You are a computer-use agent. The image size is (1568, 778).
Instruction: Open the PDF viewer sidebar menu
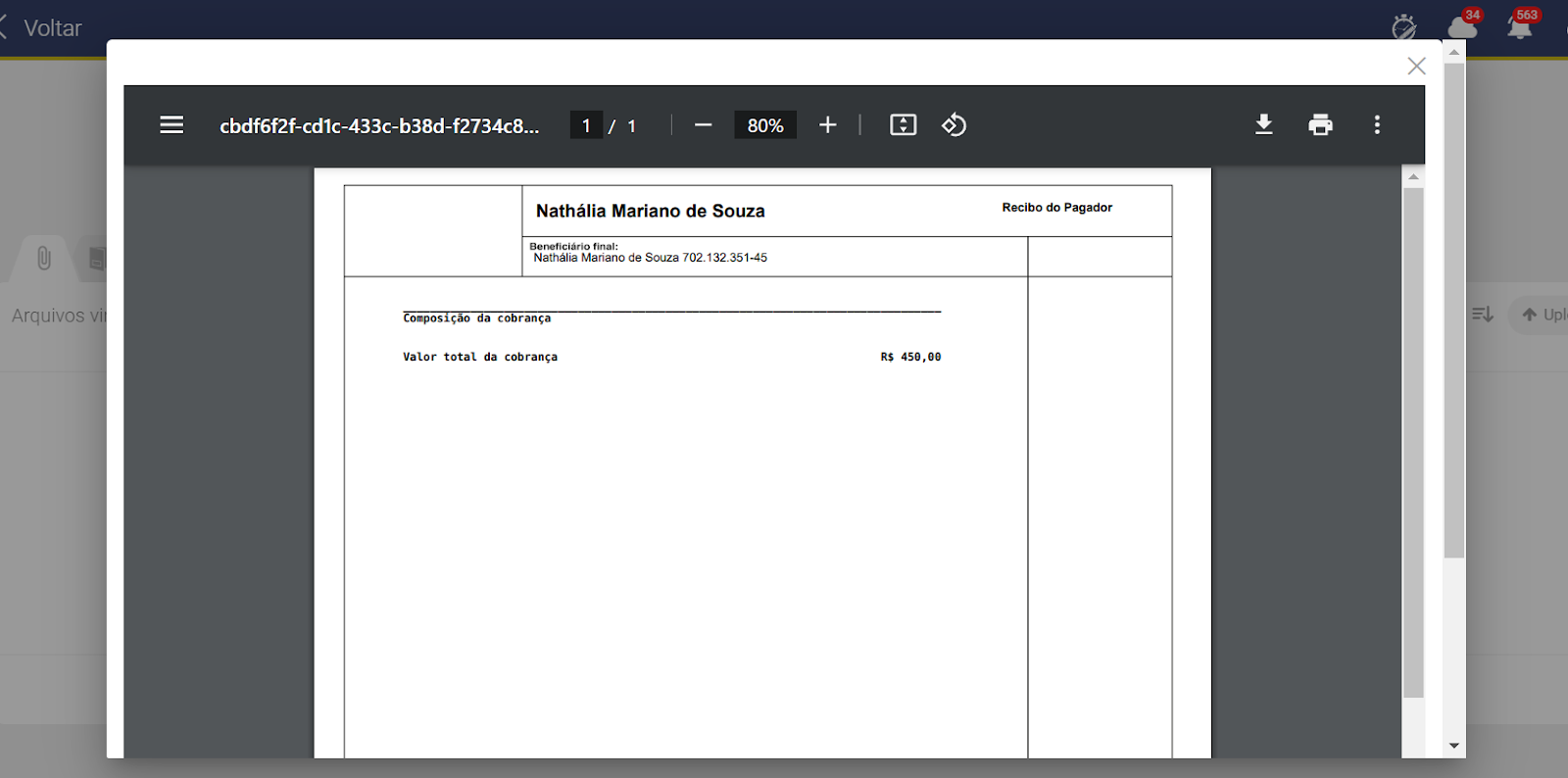(171, 124)
